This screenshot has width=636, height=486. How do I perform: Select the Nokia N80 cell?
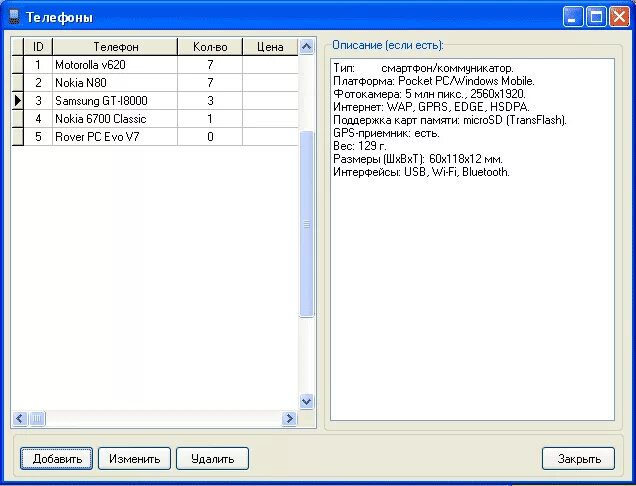115,83
